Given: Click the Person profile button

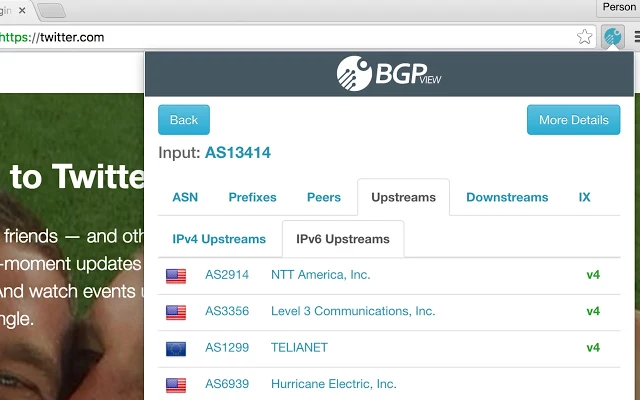Looking at the screenshot, I should 618,7.
